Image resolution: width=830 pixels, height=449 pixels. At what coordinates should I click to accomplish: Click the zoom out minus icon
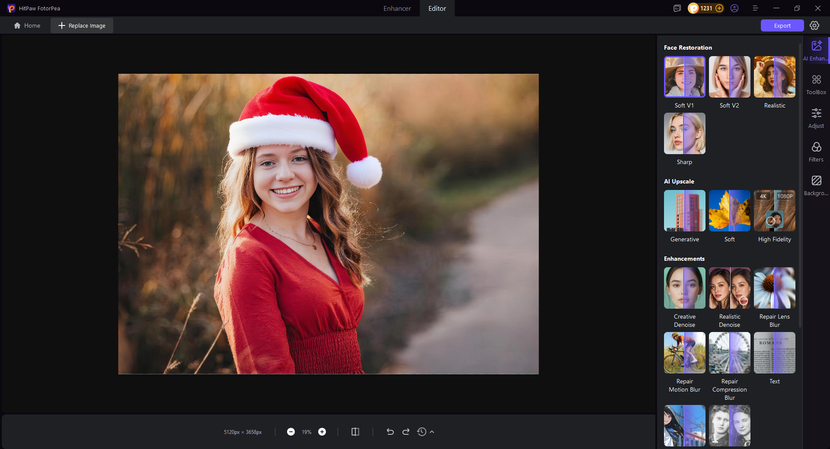tap(291, 432)
